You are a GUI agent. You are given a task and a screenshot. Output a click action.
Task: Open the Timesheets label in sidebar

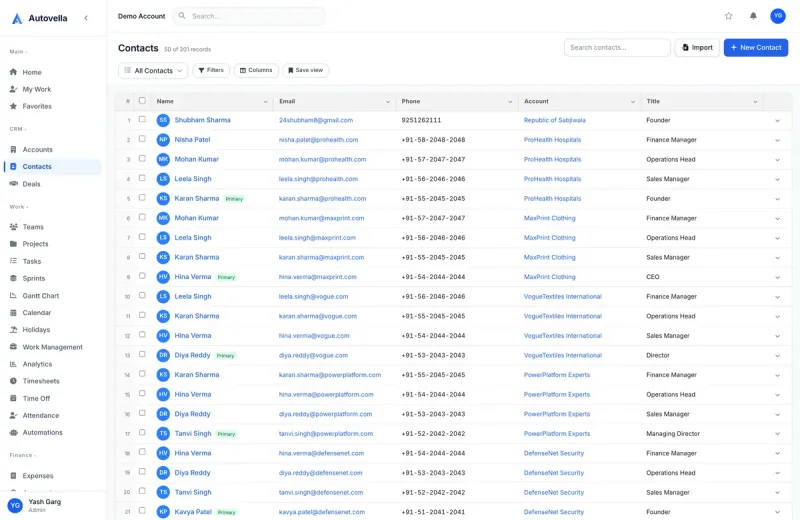41,381
